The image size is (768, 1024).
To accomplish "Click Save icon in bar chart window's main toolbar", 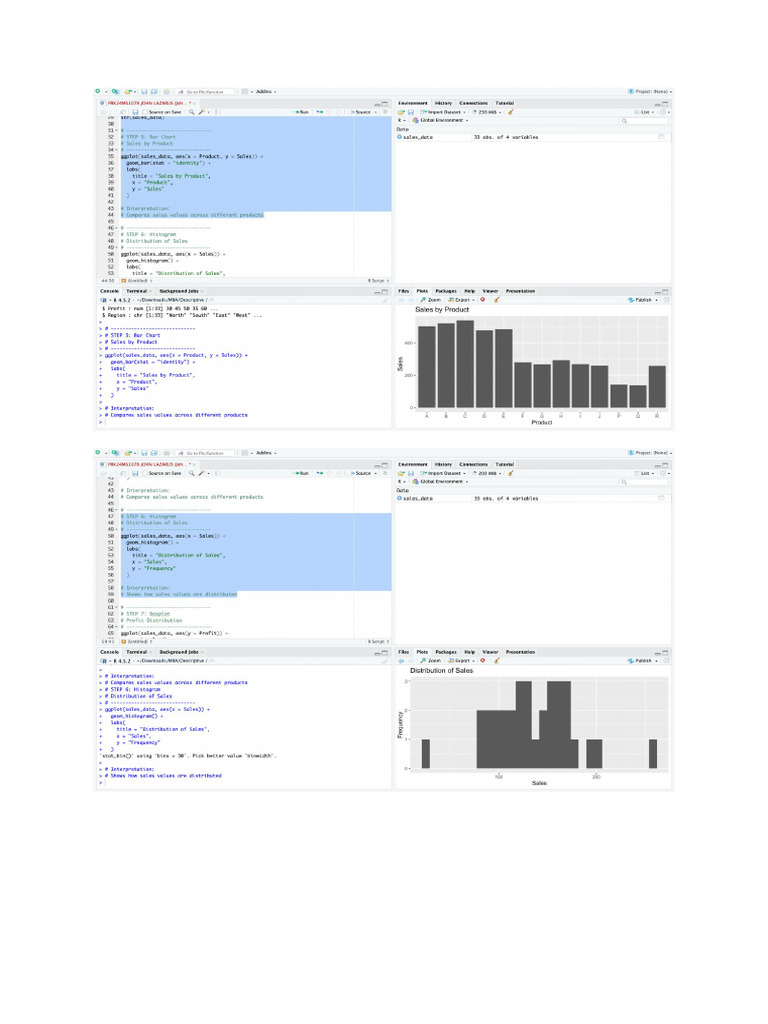I will tap(144, 91).
